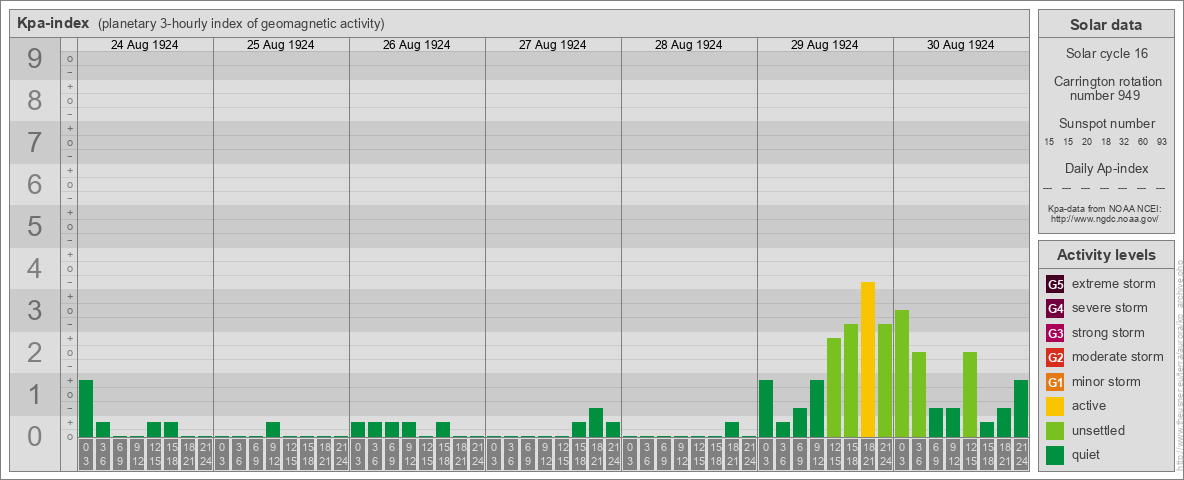The image size is (1184, 480).
Task: Click the Kpa-index chart title
Action: (x=54, y=23)
